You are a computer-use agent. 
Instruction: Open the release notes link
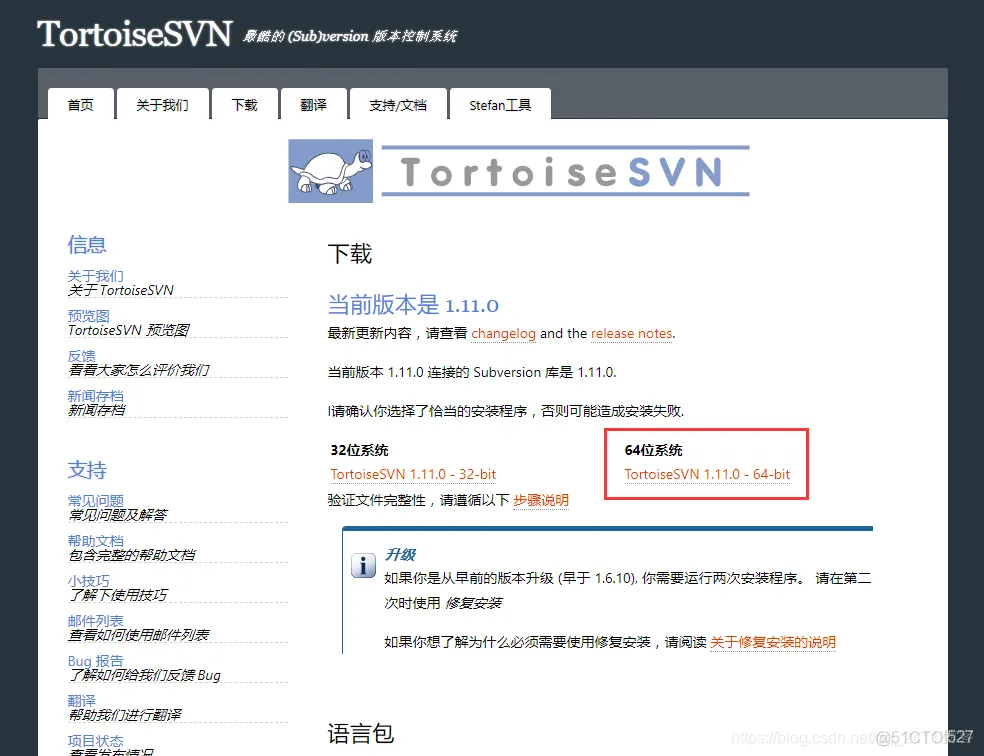[631, 333]
